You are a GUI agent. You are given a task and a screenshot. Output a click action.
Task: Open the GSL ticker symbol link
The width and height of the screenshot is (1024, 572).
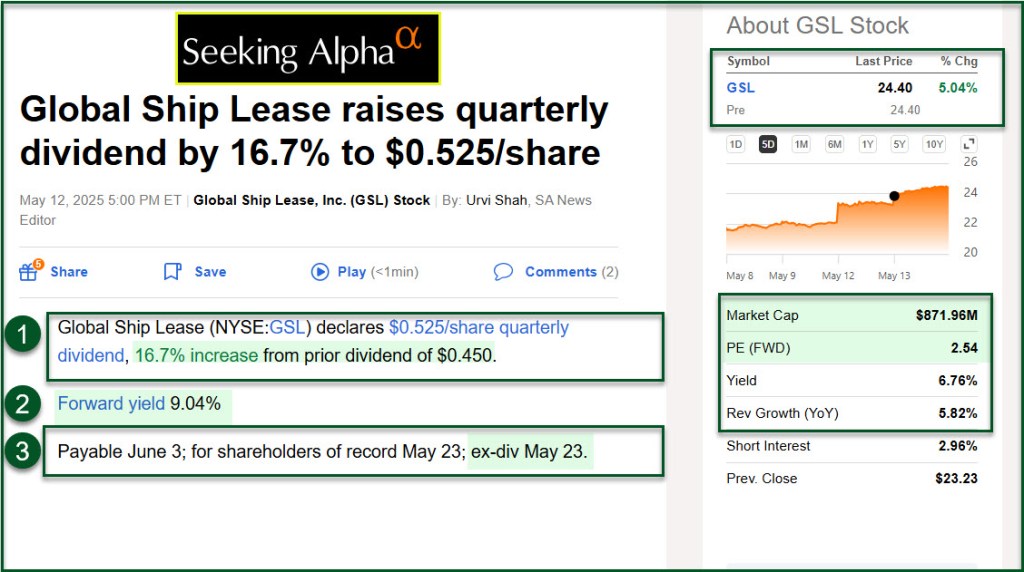click(x=741, y=87)
